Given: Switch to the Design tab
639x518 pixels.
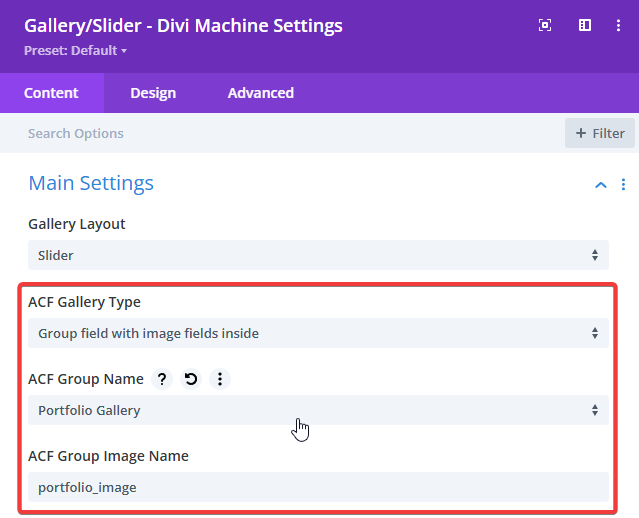Looking at the screenshot, I should click(153, 93).
